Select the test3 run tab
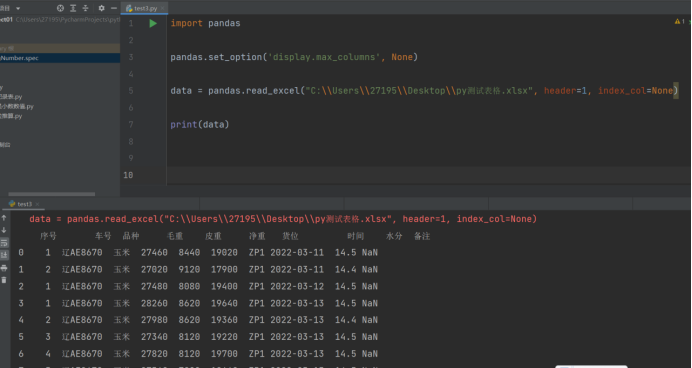 [x=21, y=204]
